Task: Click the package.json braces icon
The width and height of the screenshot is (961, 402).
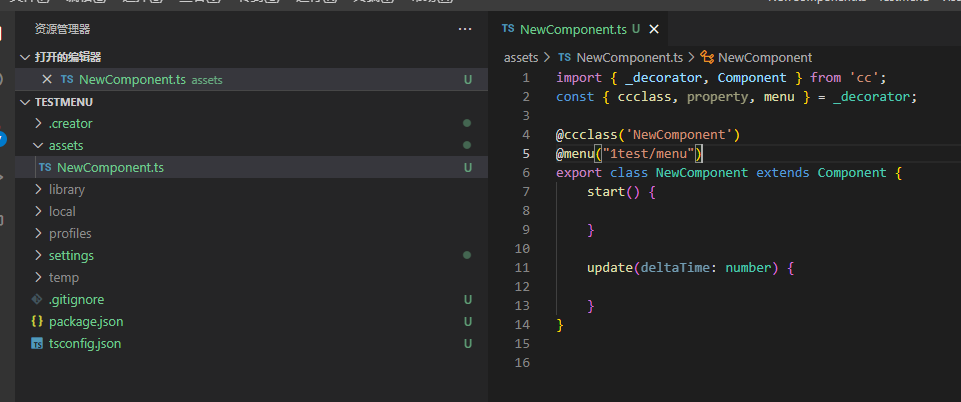Action: (x=37, y=321)
